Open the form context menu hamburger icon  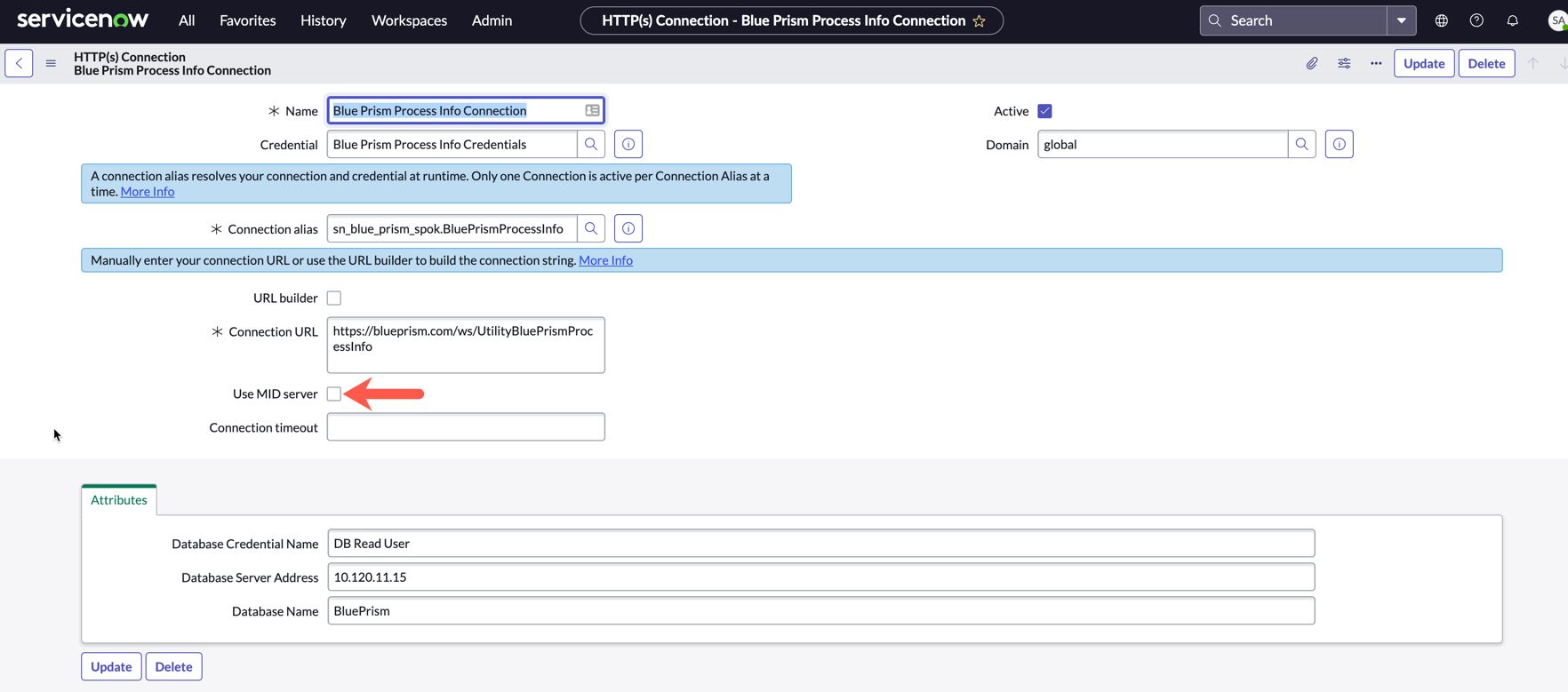(x=51, y=63)
